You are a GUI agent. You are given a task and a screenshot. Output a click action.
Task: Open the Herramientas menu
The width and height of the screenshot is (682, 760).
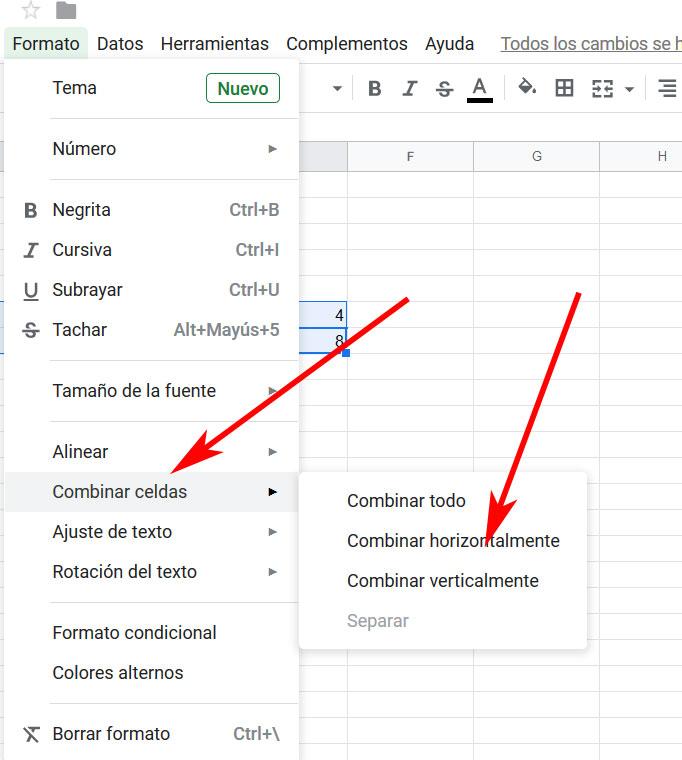(215, 44)
